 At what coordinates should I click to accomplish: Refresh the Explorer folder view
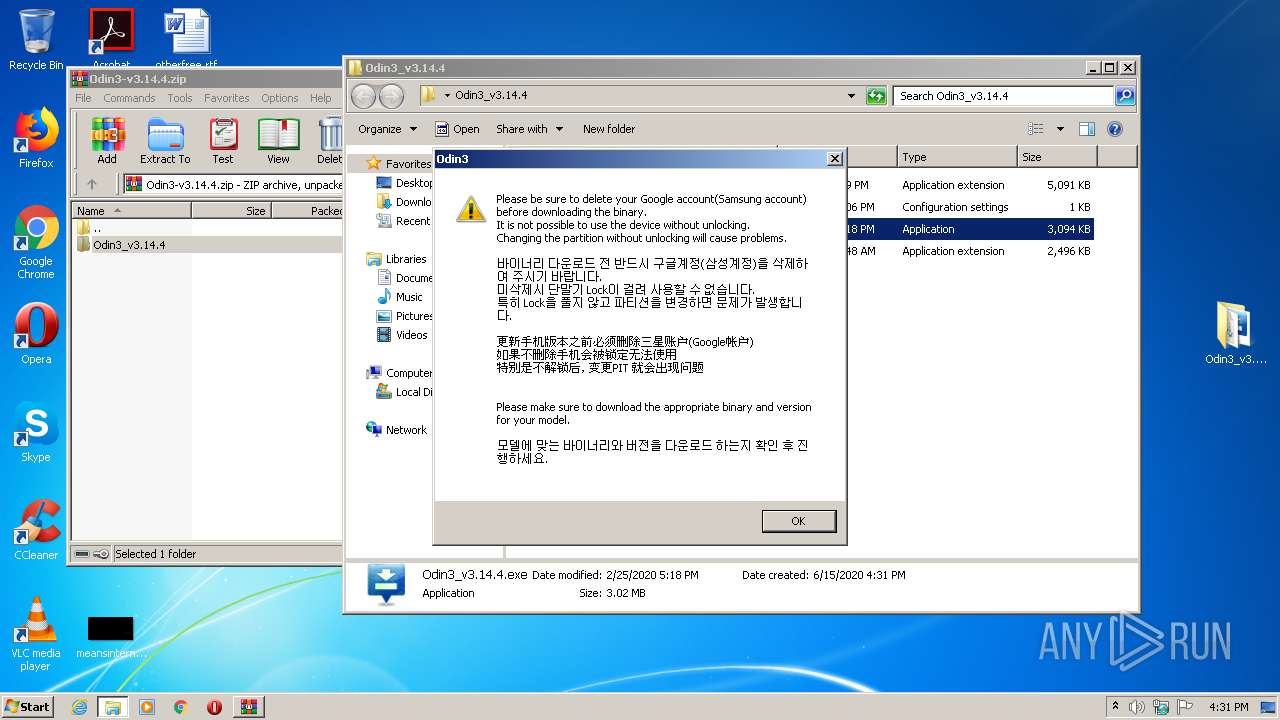point(876,96)
